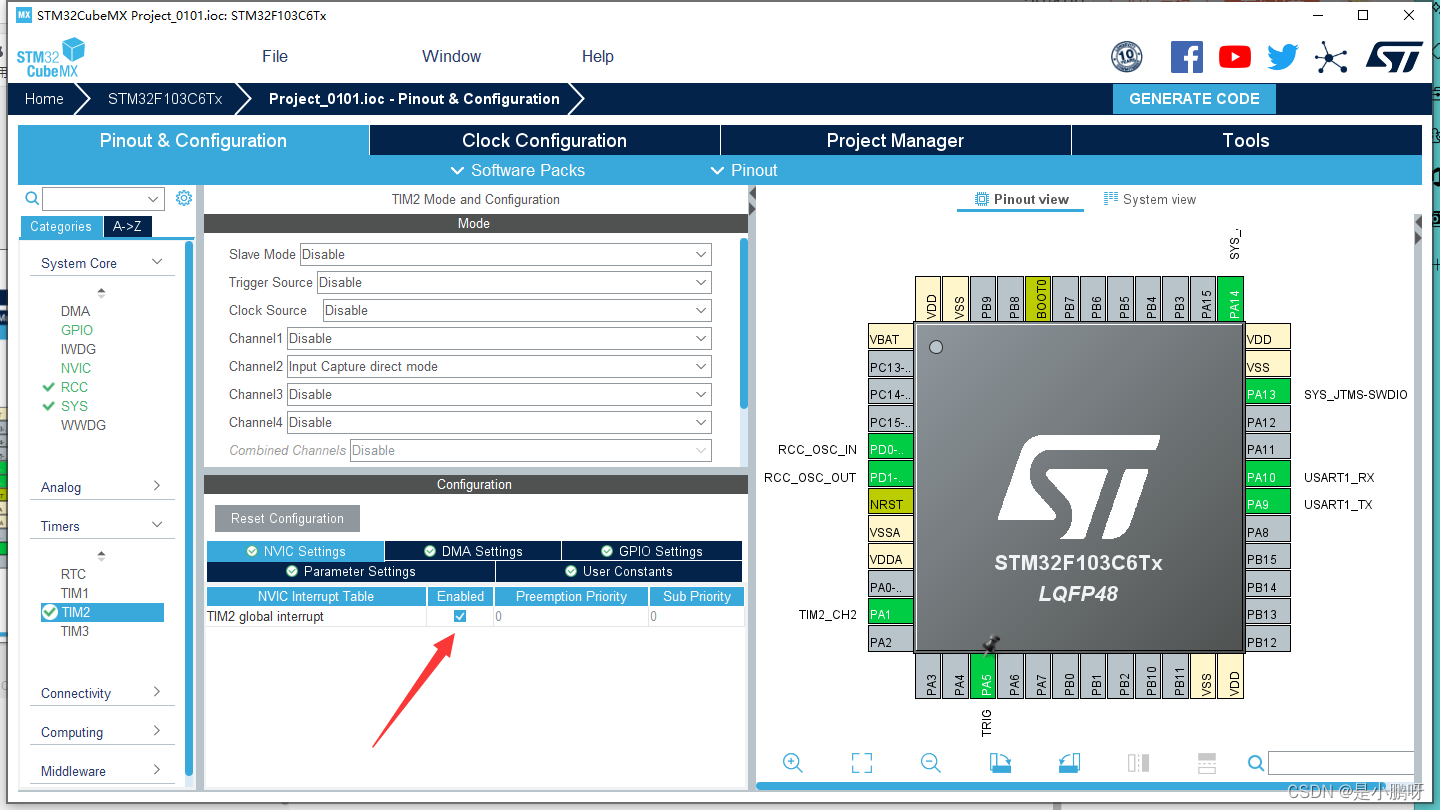
Task: Open the User Constants tab
Action: [x=619, y=571]
